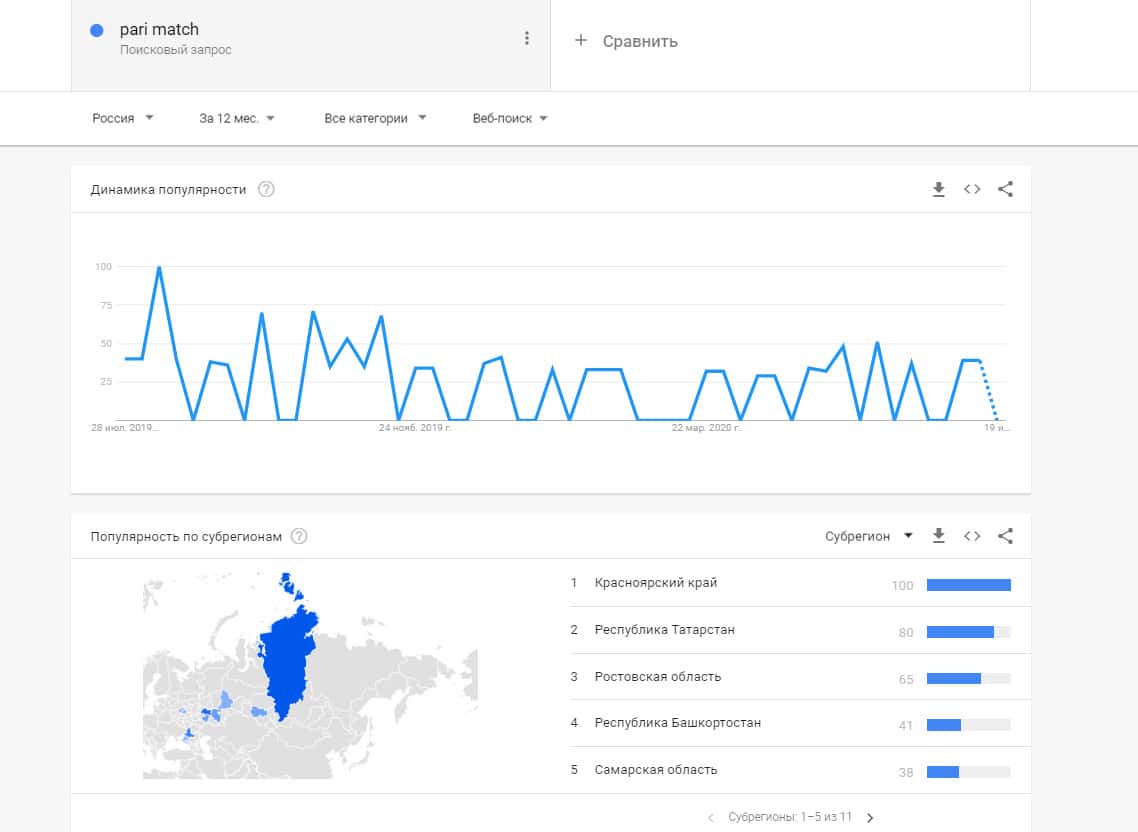Click the pari match search term box

pyautogui.click(x=311, y=45)
